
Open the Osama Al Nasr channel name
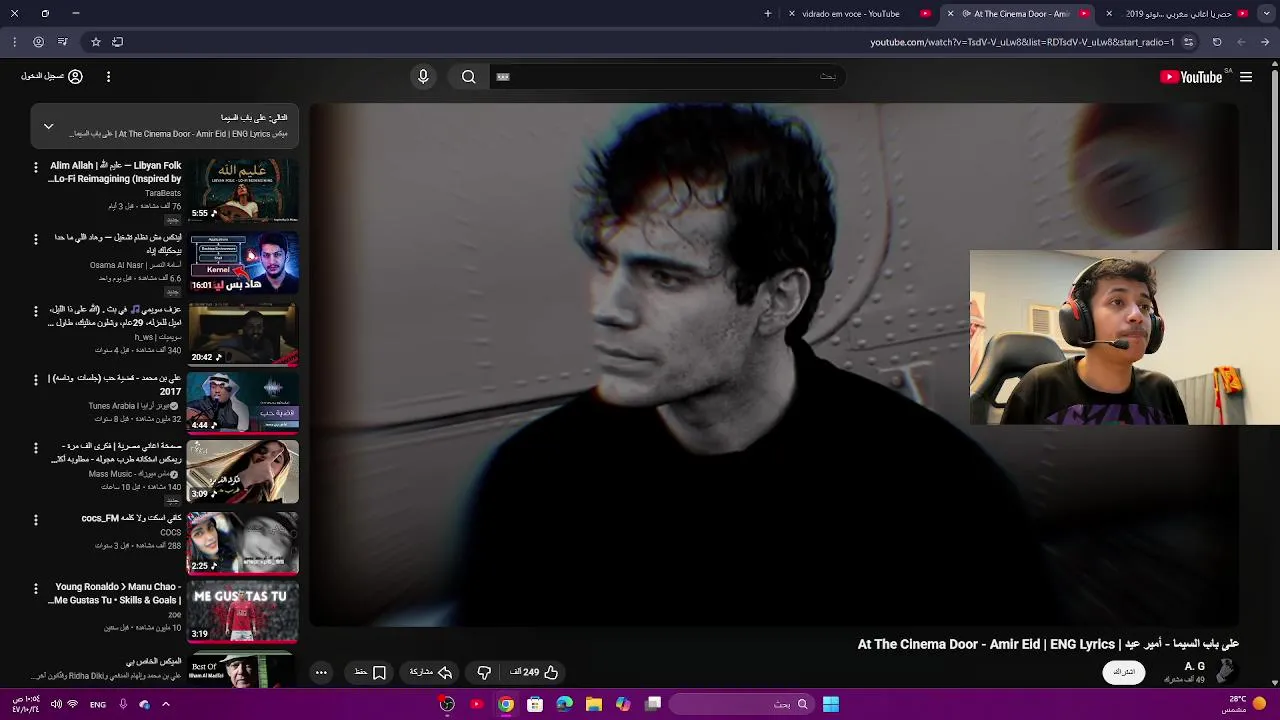[135, 265]
